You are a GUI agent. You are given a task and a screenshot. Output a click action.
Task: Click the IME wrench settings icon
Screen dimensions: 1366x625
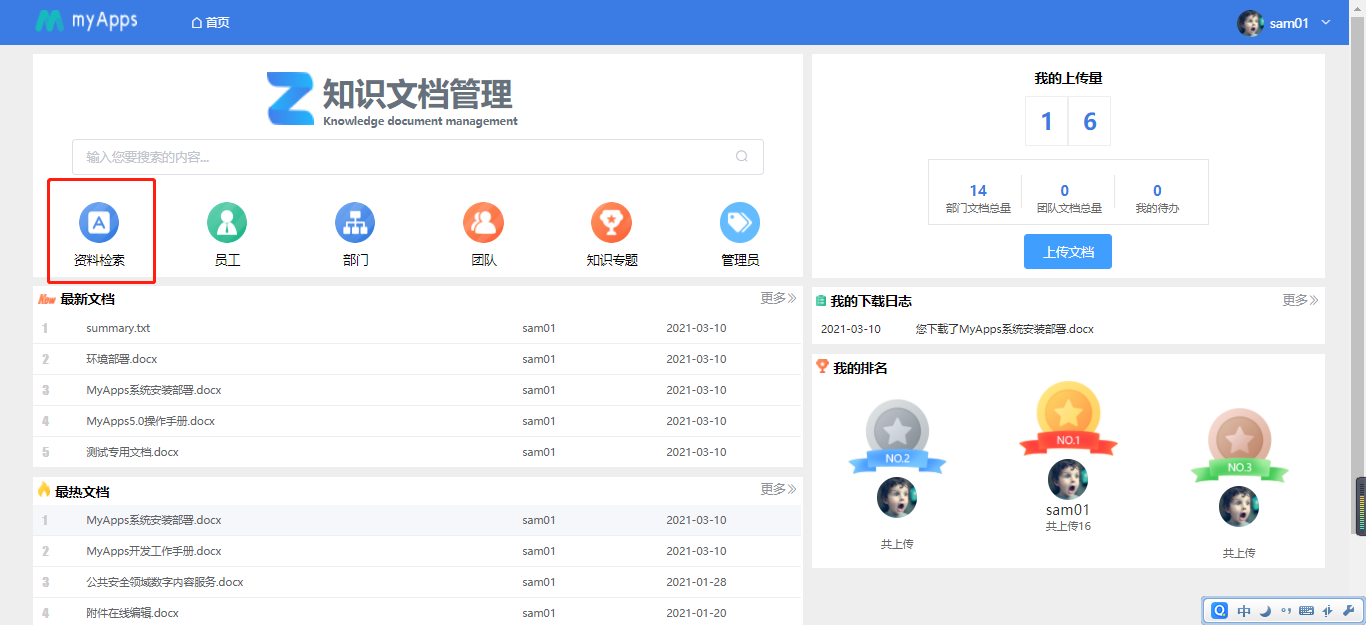click(1348, 610)
